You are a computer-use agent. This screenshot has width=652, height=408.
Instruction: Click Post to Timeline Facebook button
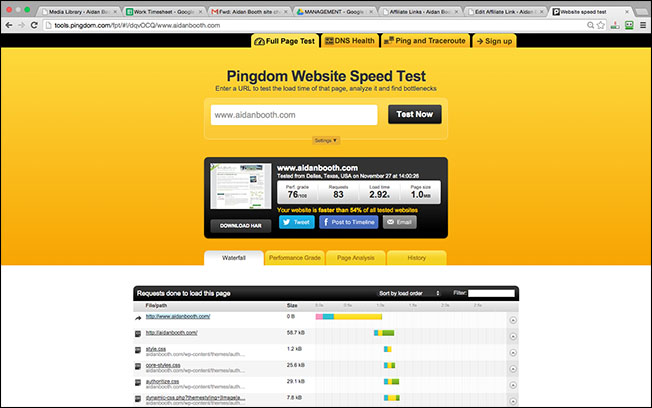[x=348, y=222]
